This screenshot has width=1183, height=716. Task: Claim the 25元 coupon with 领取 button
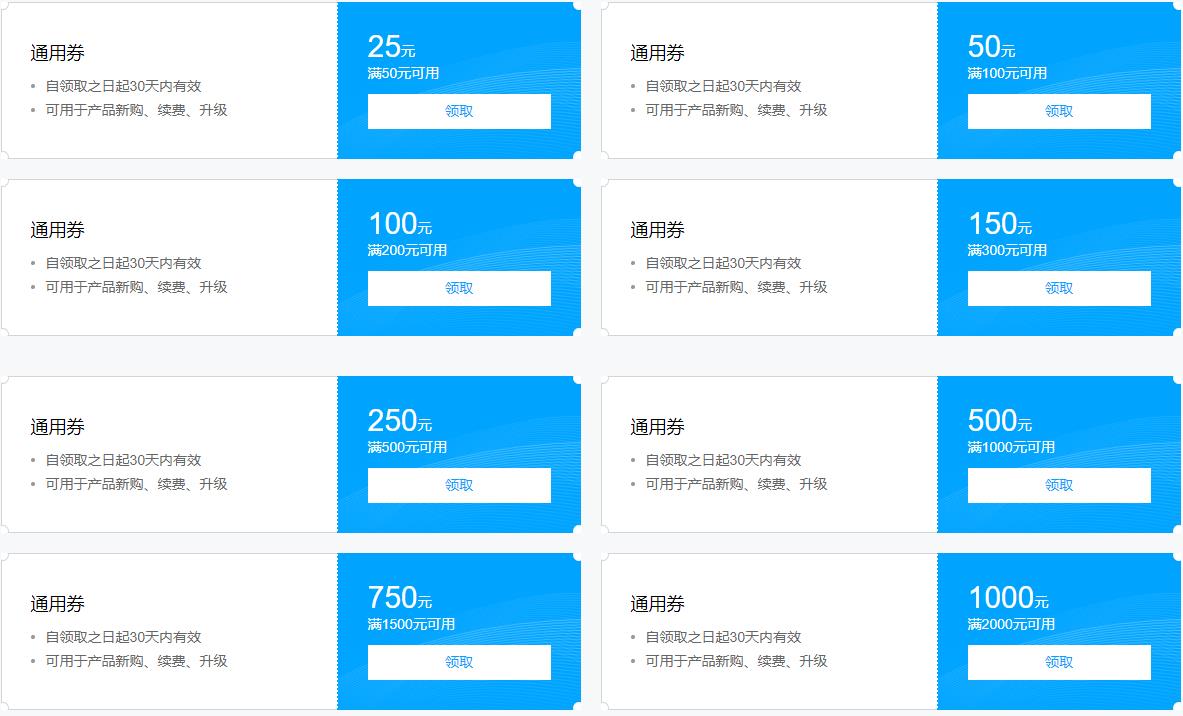(459, 111)
